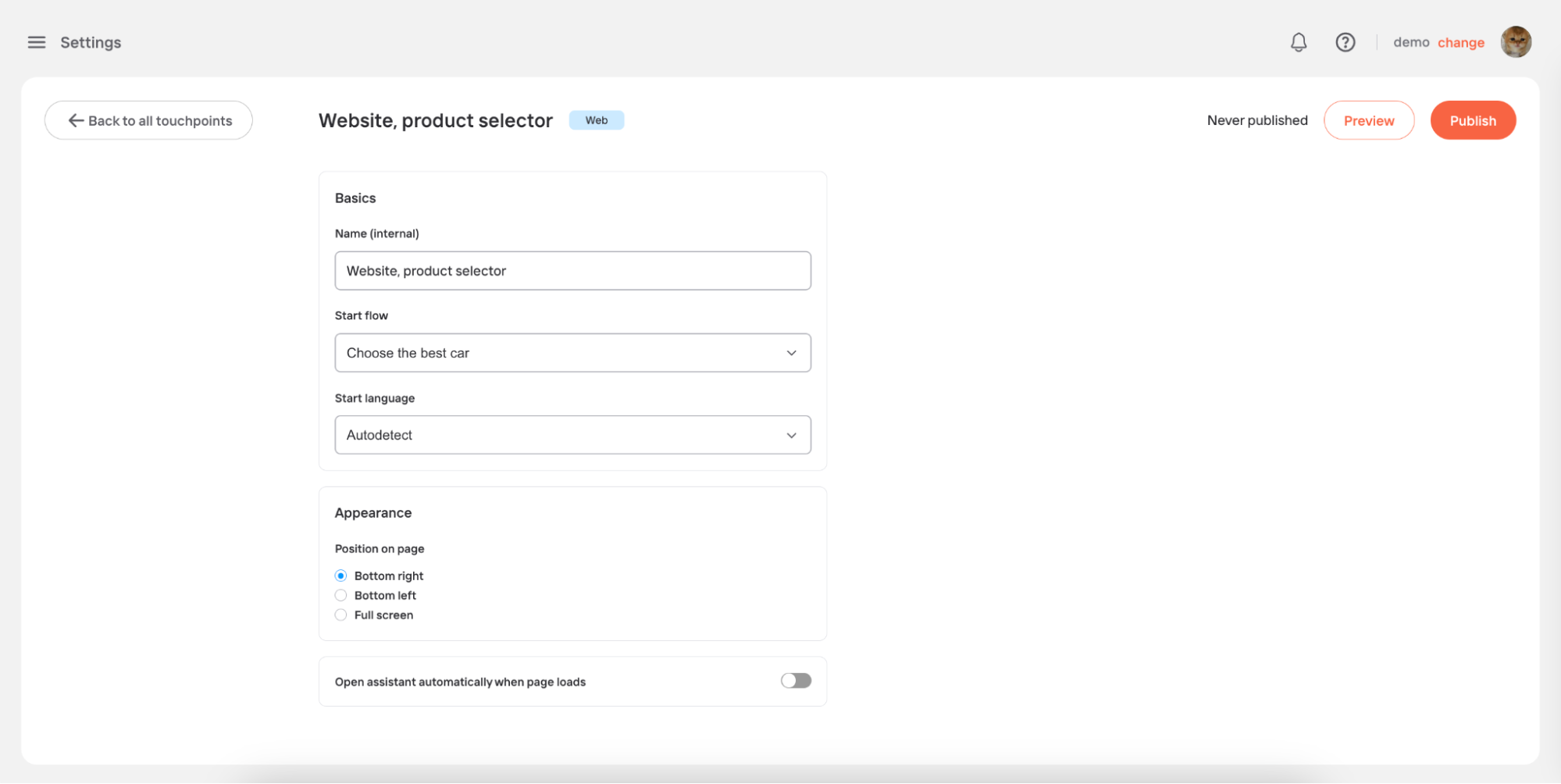
Task: Click the change account link
Action: pyautogui.click(x=1461, y=43)
